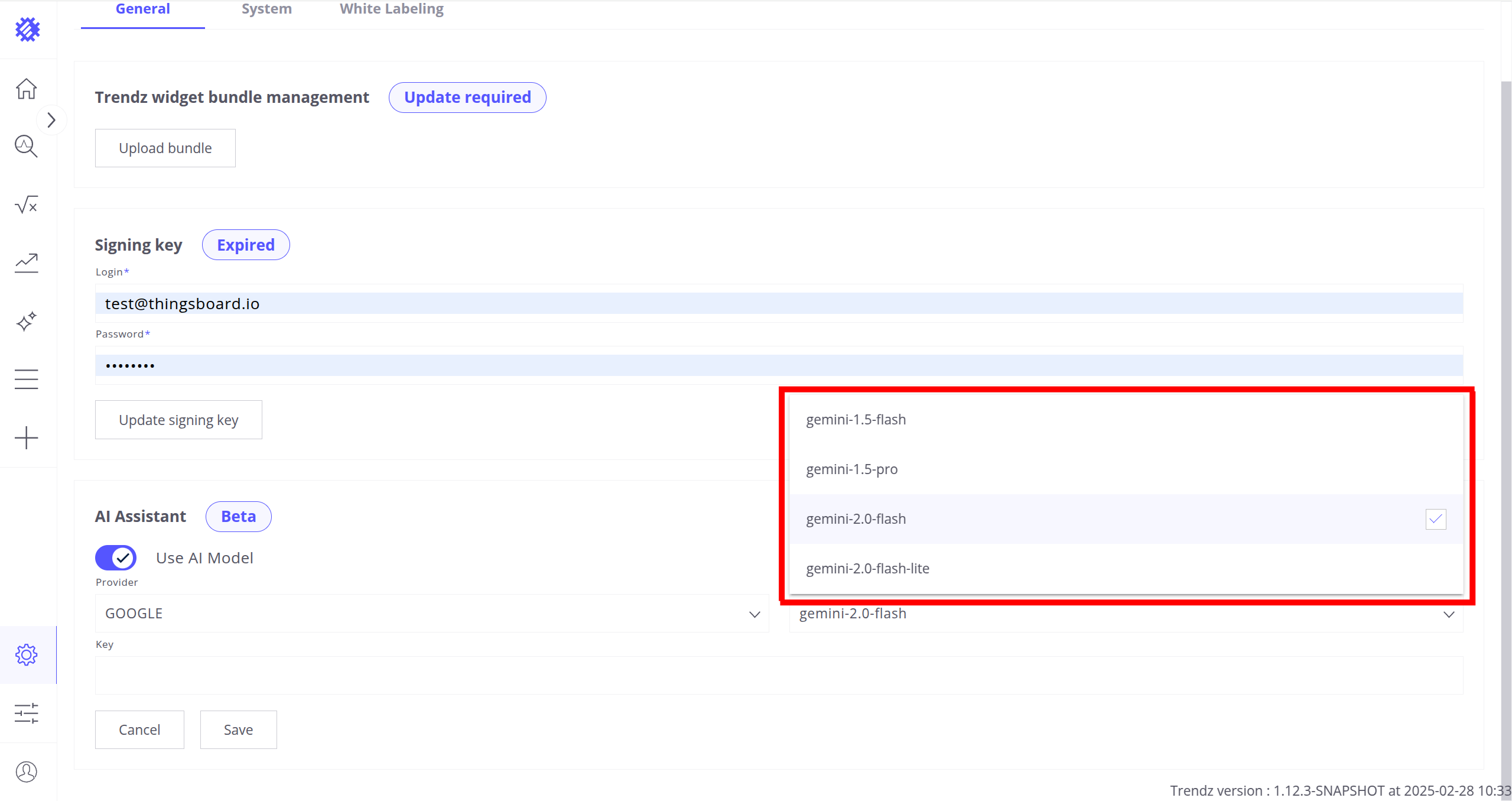Click the Expired badge
Image resolution: width=1512 pixels, height=801 pixels.
[246, 245]
